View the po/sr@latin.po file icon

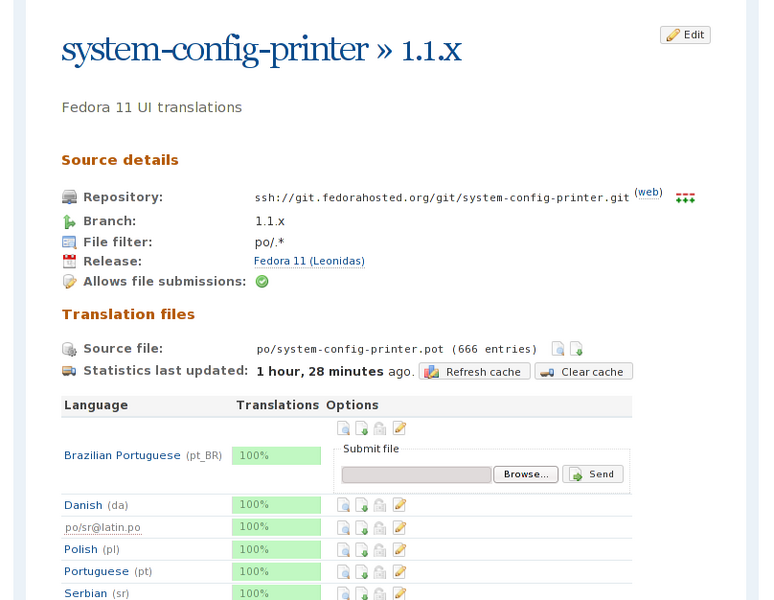tap(344, 528)
